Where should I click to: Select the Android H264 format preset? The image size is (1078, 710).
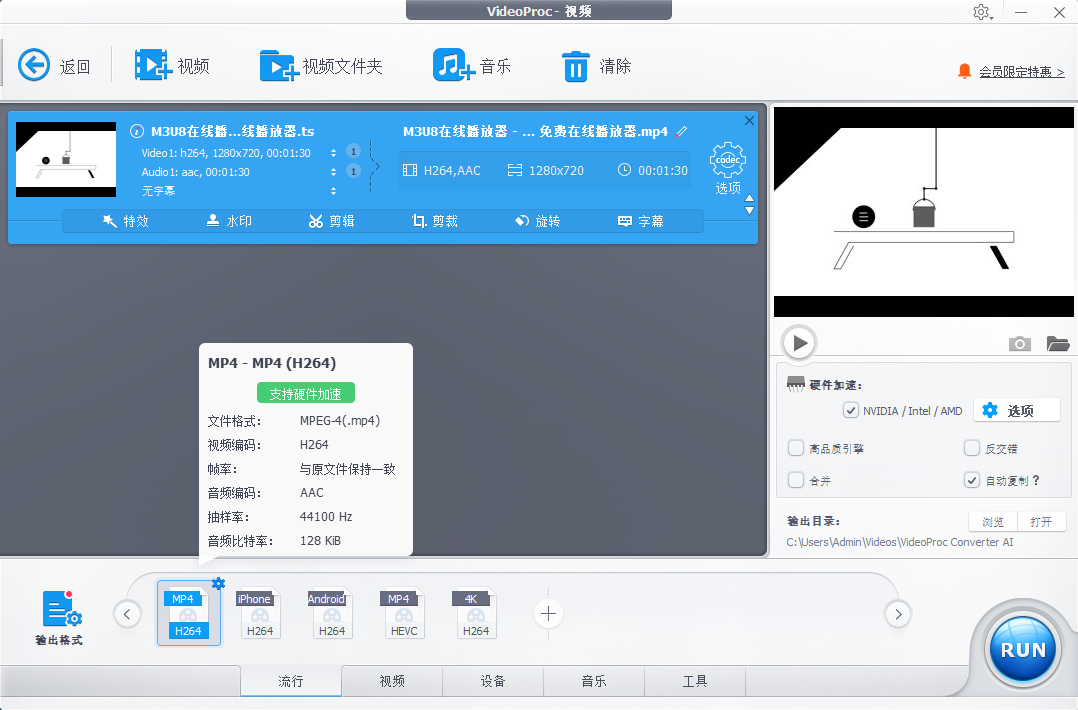click(x=331, y=614)
